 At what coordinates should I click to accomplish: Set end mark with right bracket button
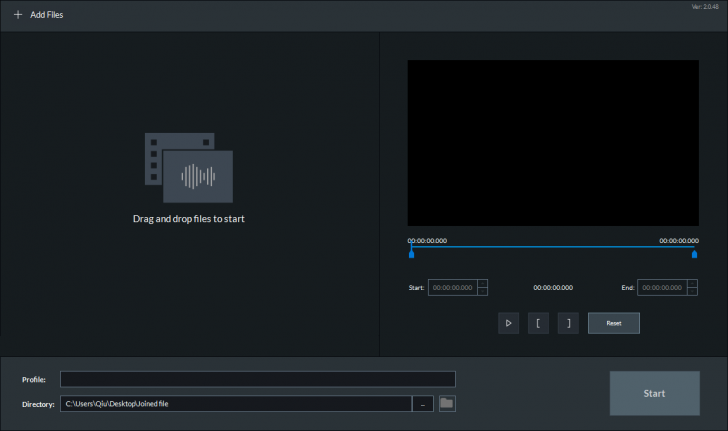pos(568,323)
